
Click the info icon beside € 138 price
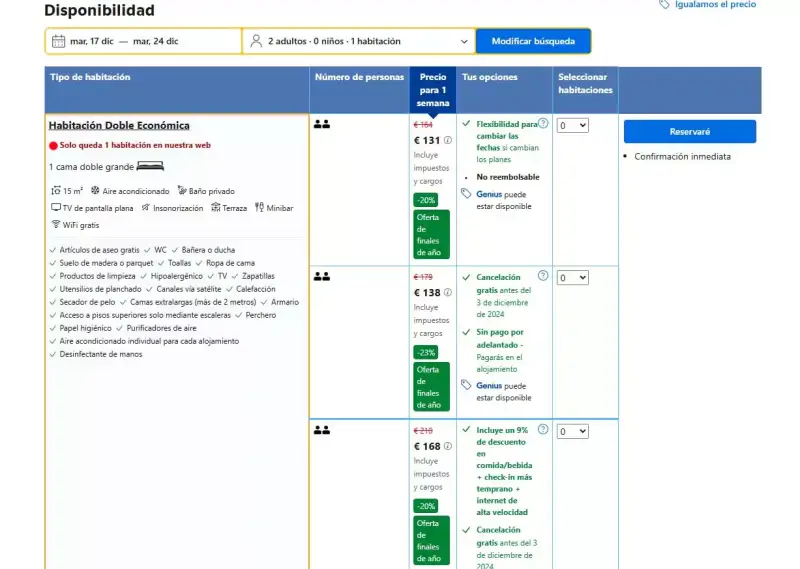[447, 292]
